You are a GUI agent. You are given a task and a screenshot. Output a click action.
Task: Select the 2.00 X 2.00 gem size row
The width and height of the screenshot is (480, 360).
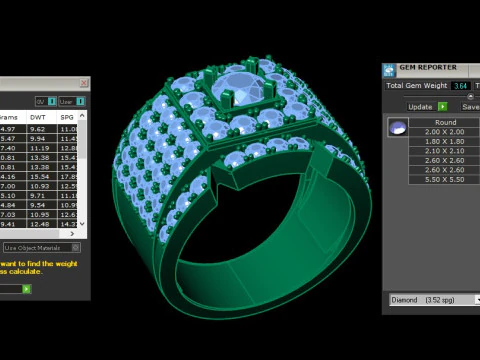(444, 132)
